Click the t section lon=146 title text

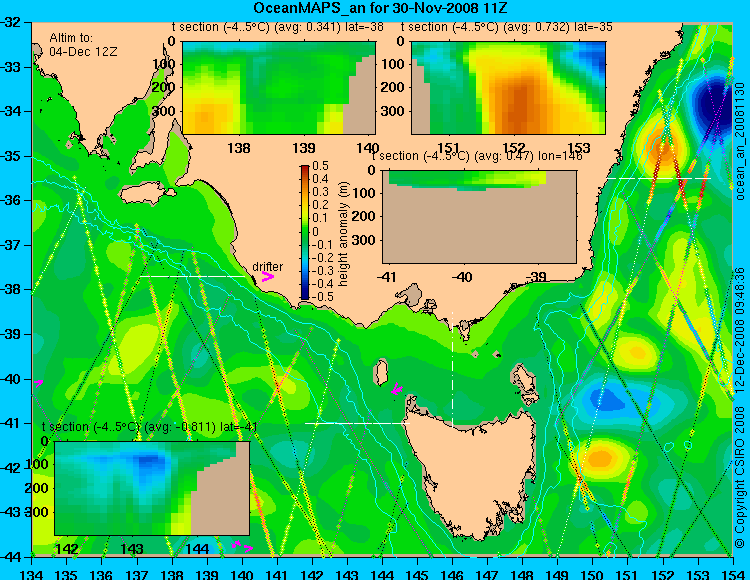coord(477,156)
